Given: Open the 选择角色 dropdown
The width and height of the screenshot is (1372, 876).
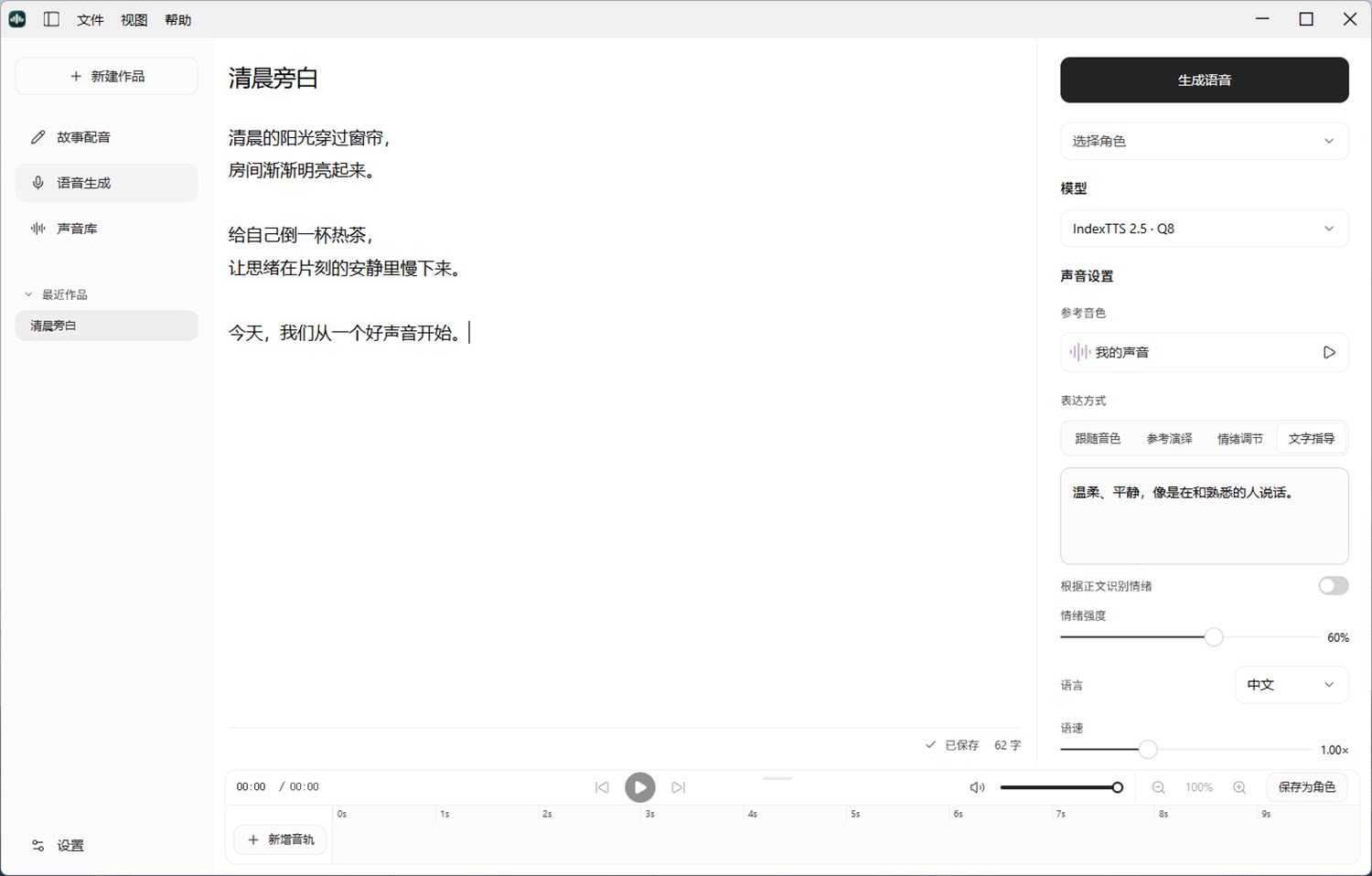Looking at the screenshot, I should 1204,141.
